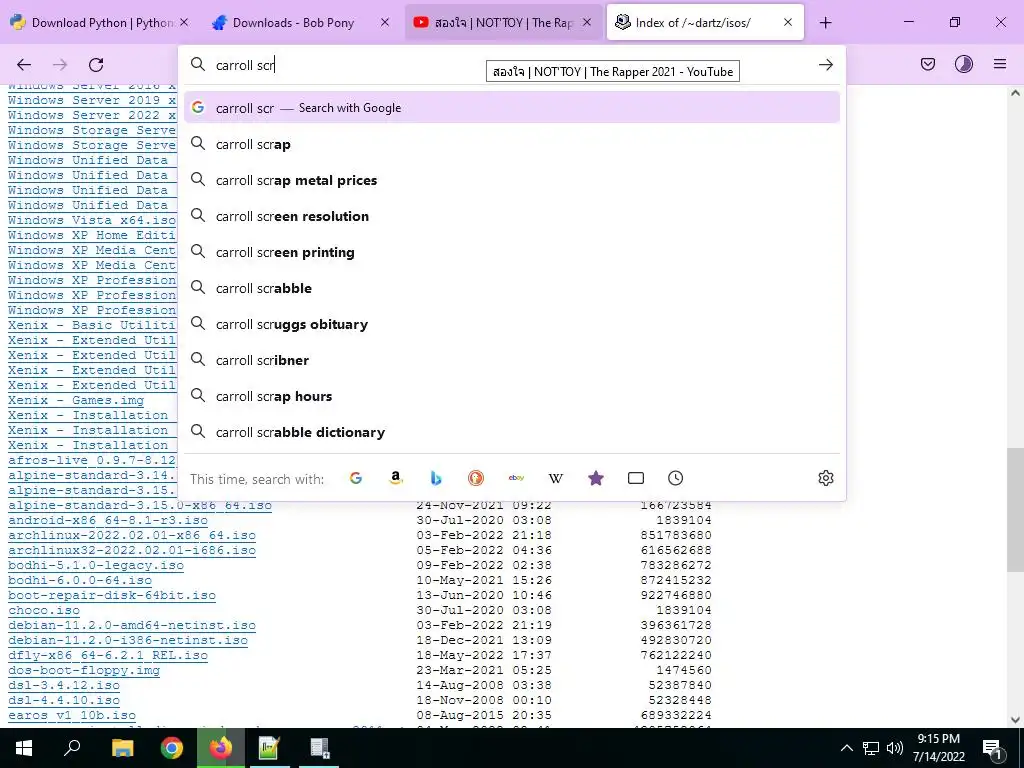Open choco.iso link

click(x=44, y=611)
